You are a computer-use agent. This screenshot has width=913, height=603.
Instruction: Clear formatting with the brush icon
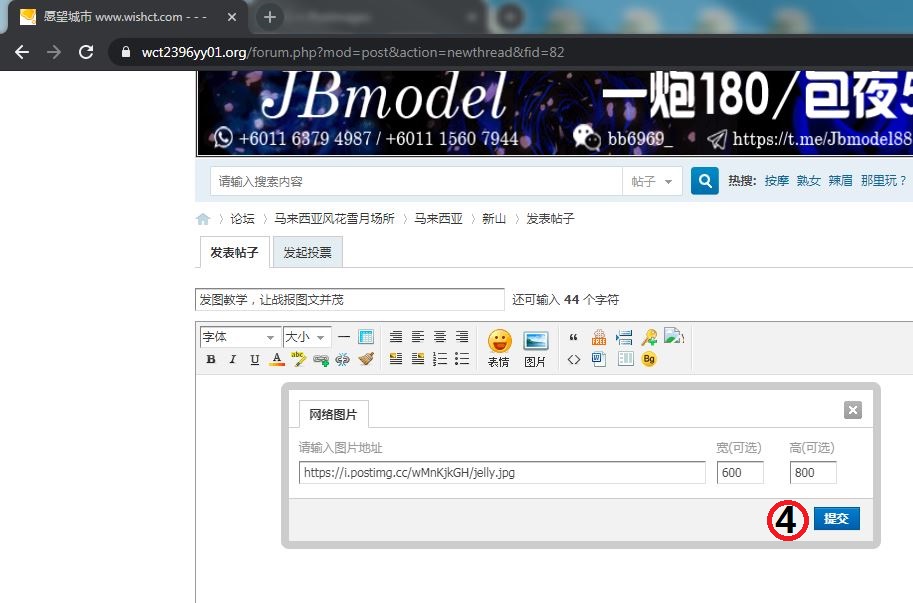click(366, 359)
